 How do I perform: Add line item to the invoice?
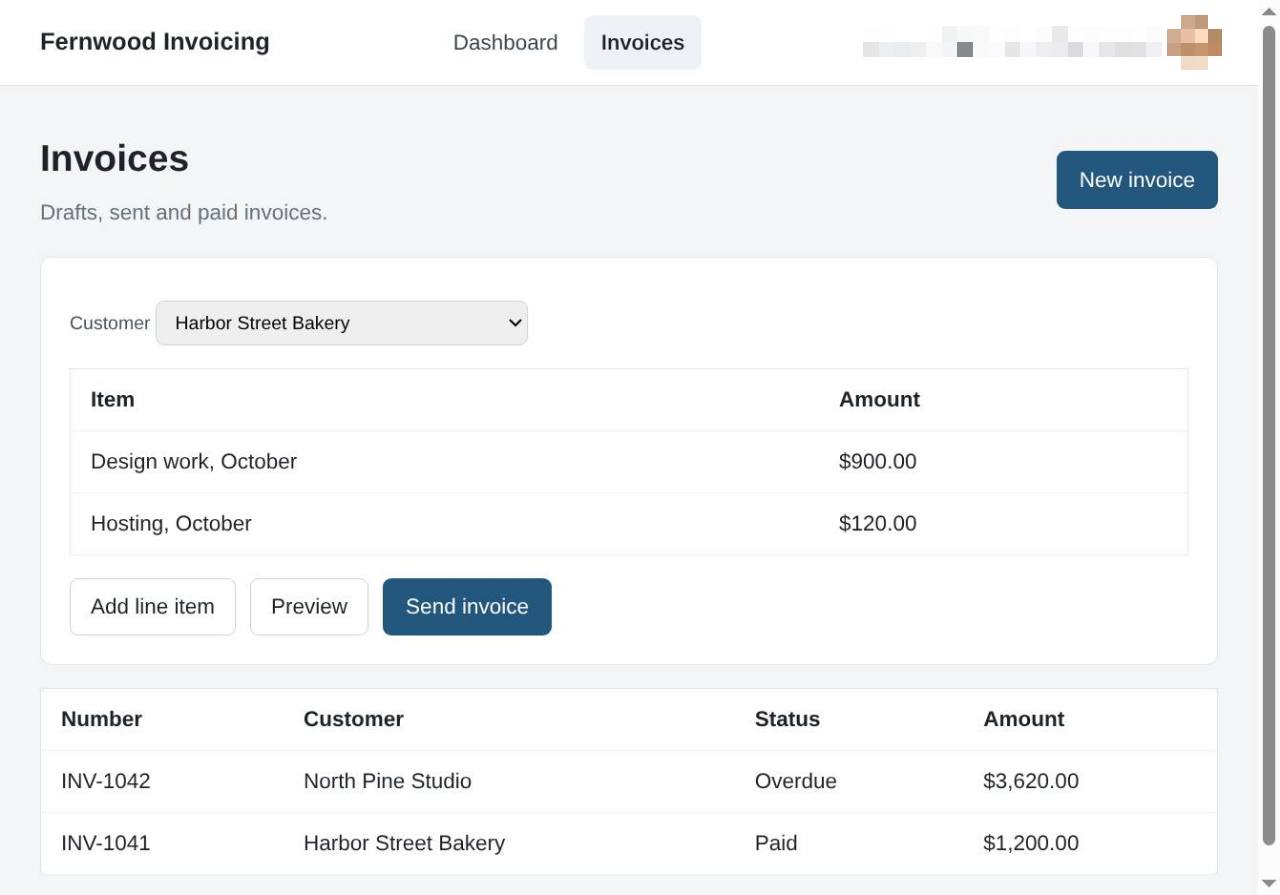pyautogui.click(x=153, y=607)
